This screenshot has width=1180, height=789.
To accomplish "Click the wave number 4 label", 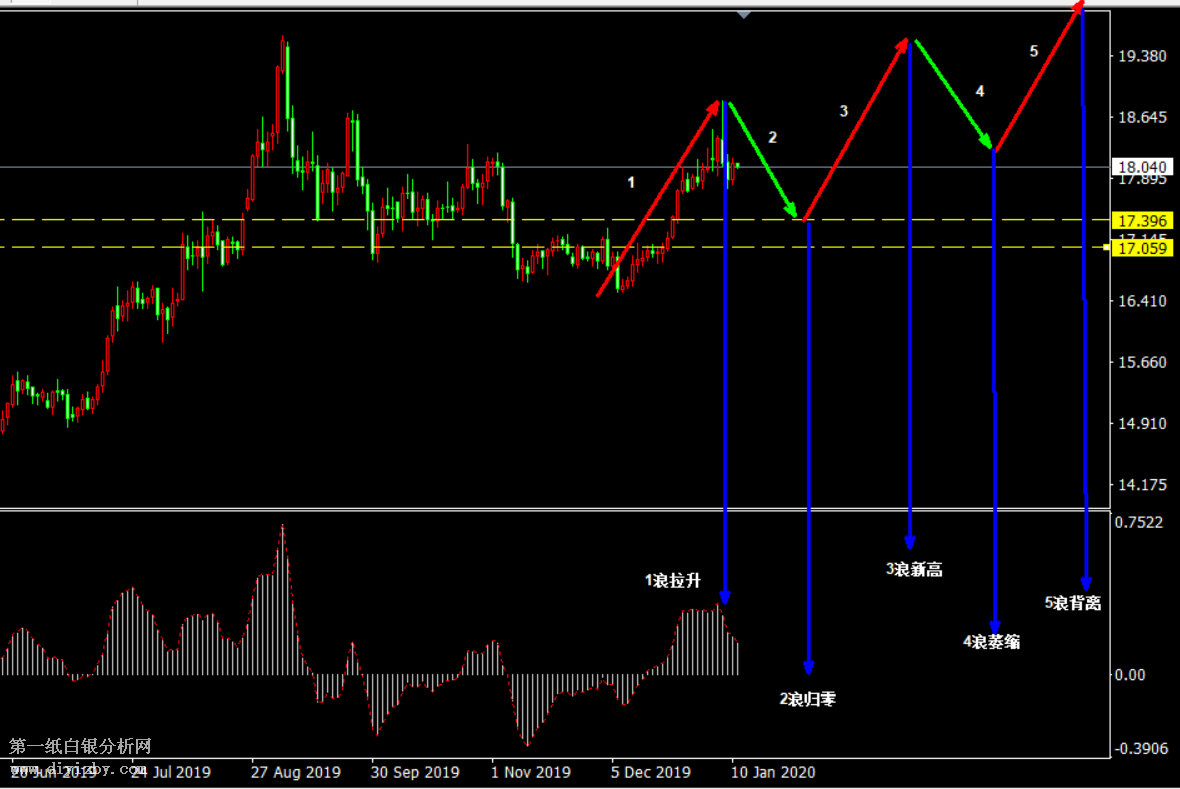I will click(x=980, y=91).
